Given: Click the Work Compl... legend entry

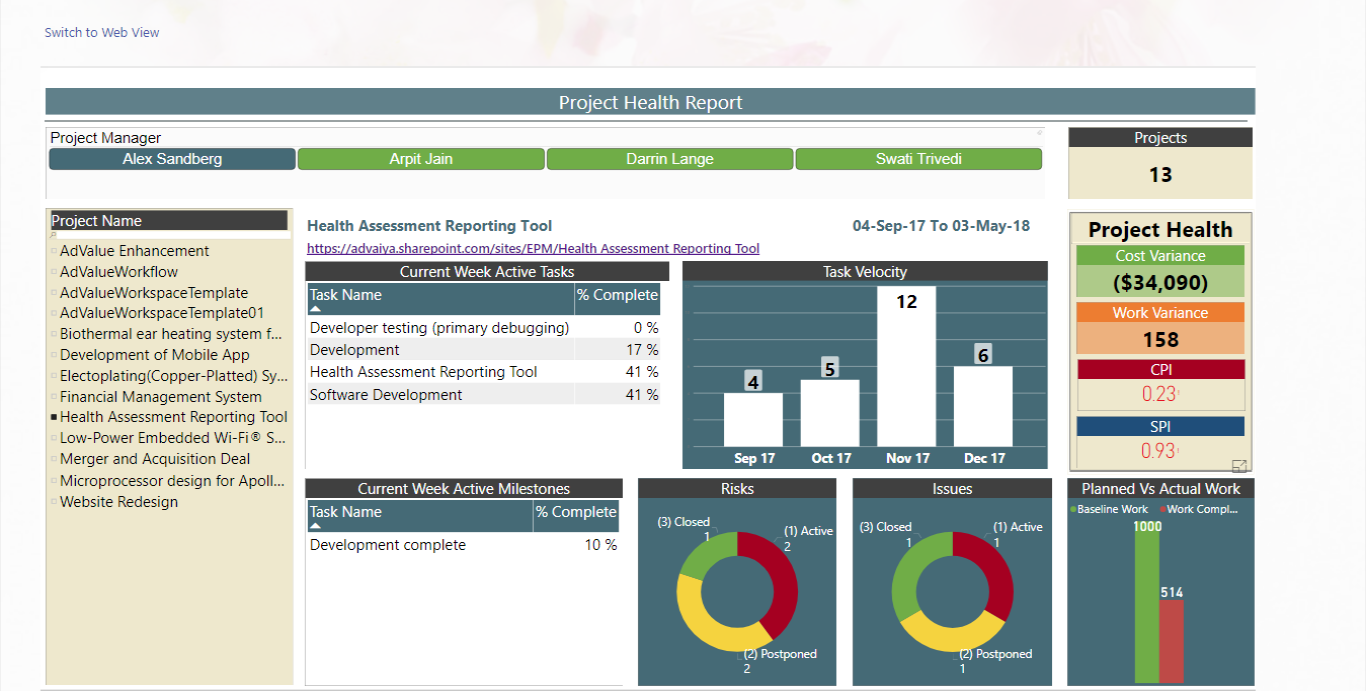Looking at the screenshot, I should (x=1199, y=509).
